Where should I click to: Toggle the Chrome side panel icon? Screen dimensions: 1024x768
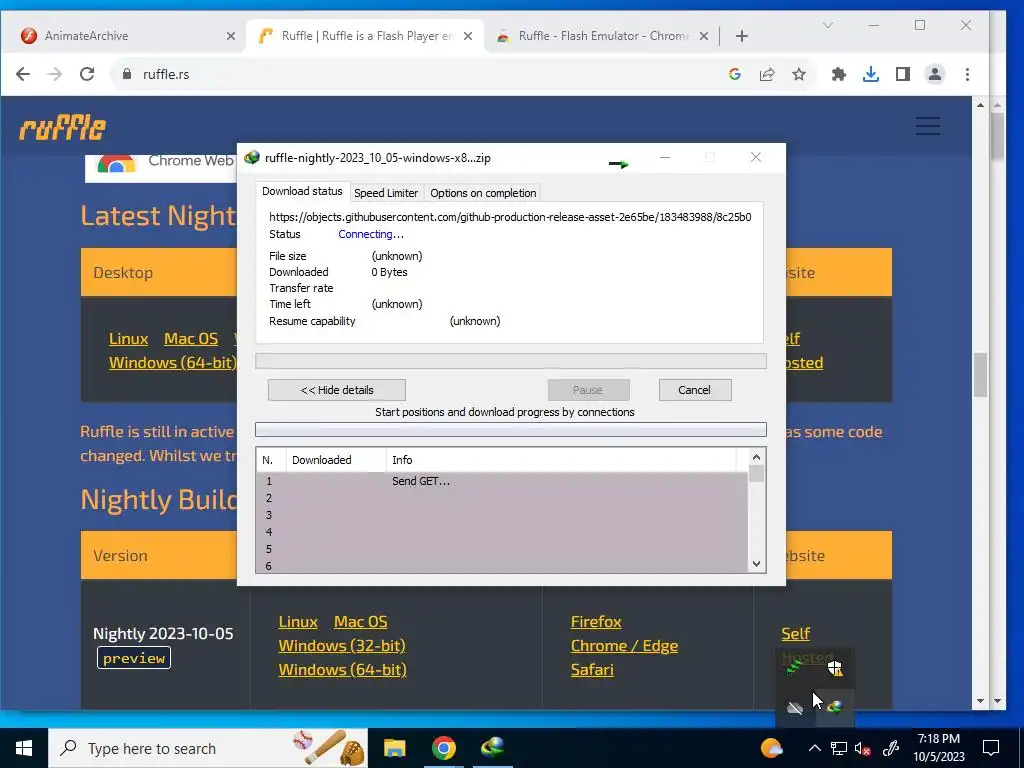903,74
